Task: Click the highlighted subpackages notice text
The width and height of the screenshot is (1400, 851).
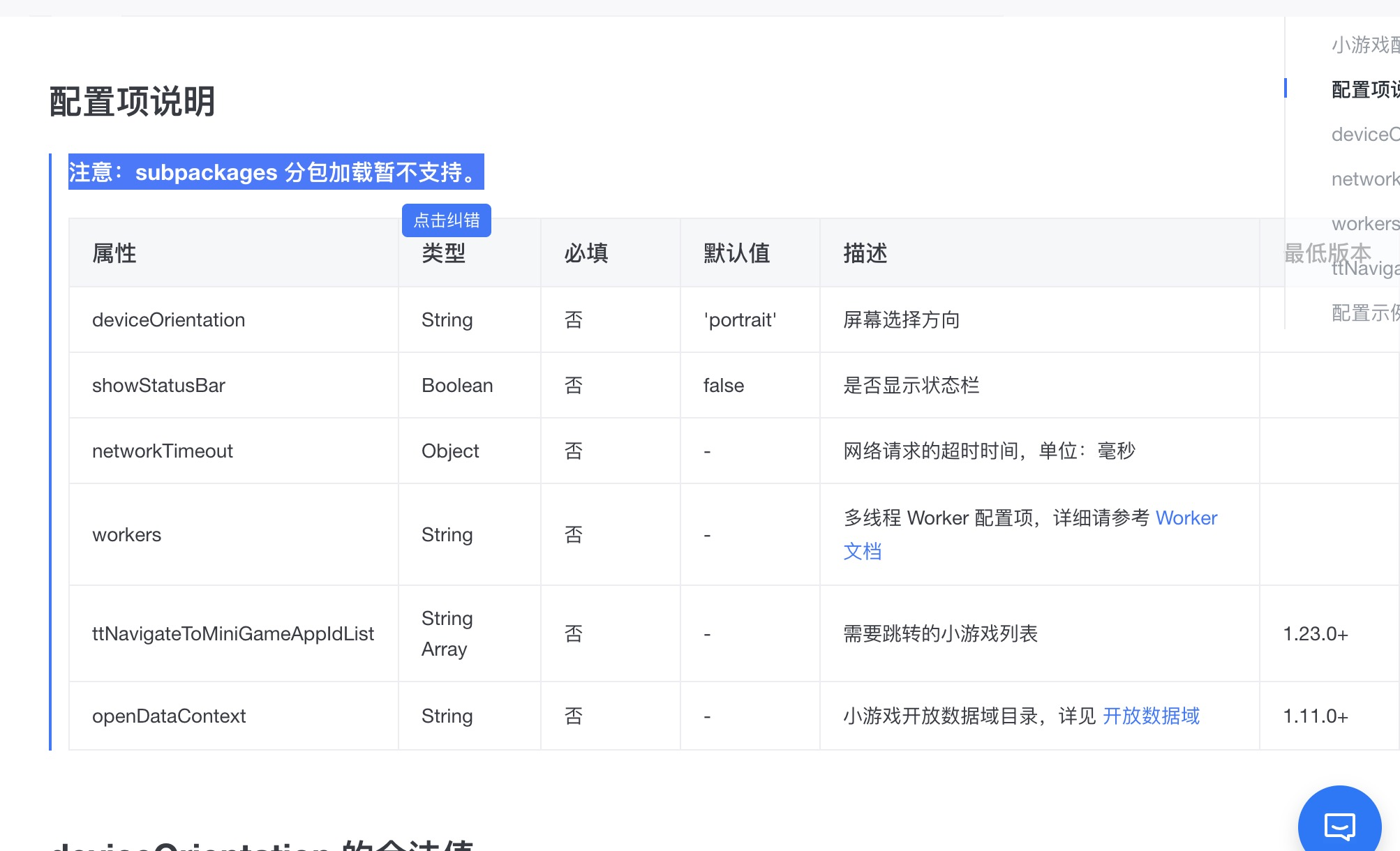Action: click(x=276, y=172)
